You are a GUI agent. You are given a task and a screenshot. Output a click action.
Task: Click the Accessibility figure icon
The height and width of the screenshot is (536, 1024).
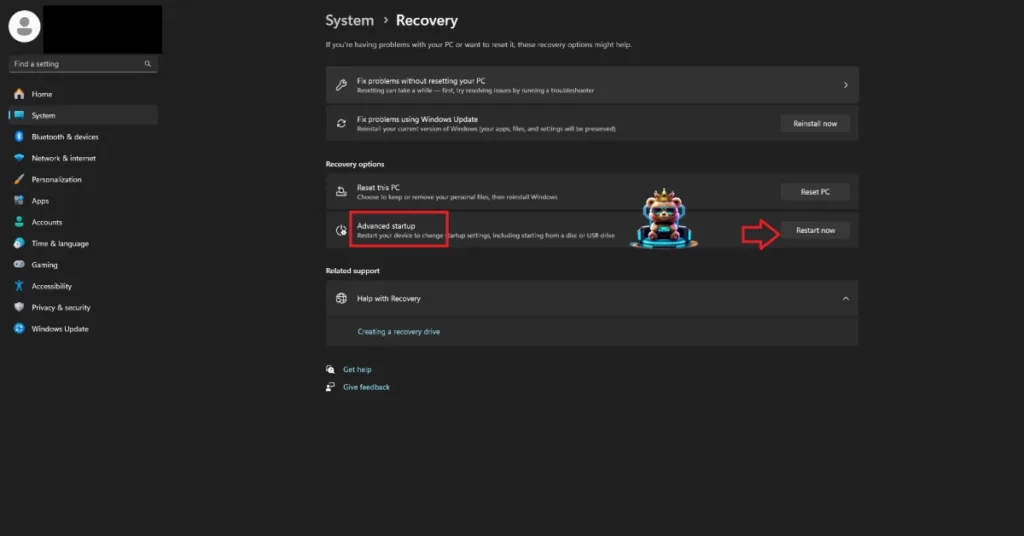click(x=19, y=286)
